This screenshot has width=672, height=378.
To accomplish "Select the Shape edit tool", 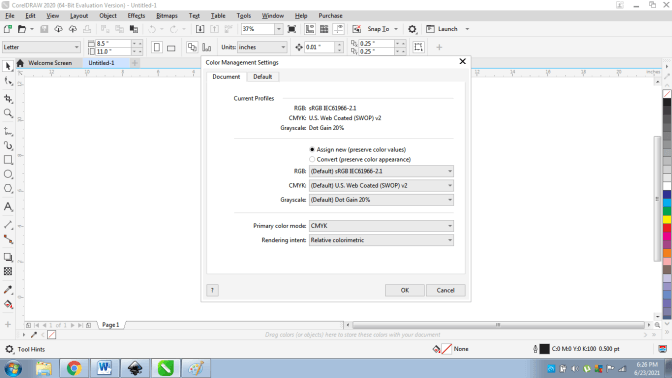I will coord(8,81).
